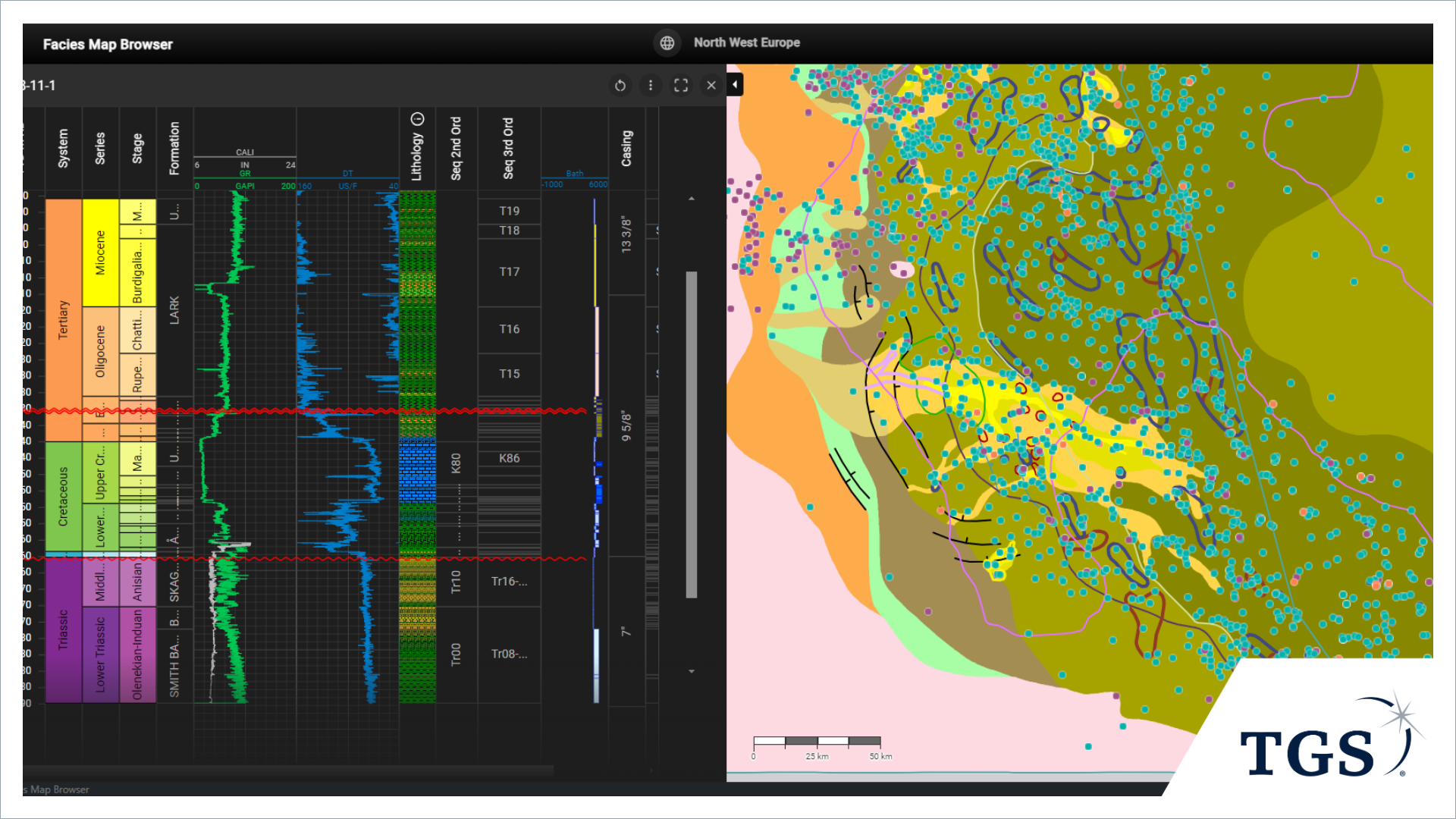The image size is (1456, 819).
Task: Click the scroll up arrow in log panel
Action: pyautogui.click(x=692, y=199)
